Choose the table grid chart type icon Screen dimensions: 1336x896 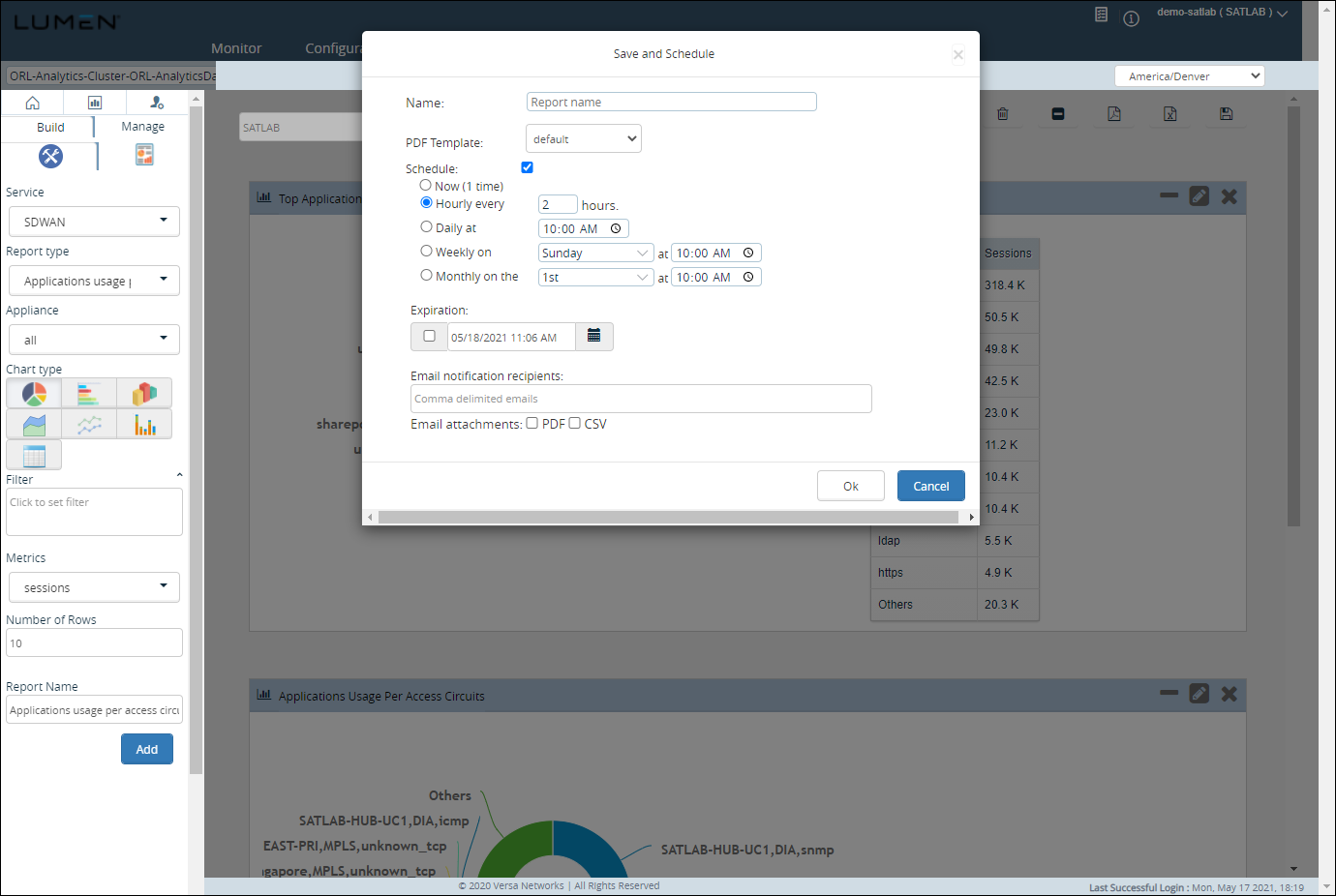[x=34, y=456]
